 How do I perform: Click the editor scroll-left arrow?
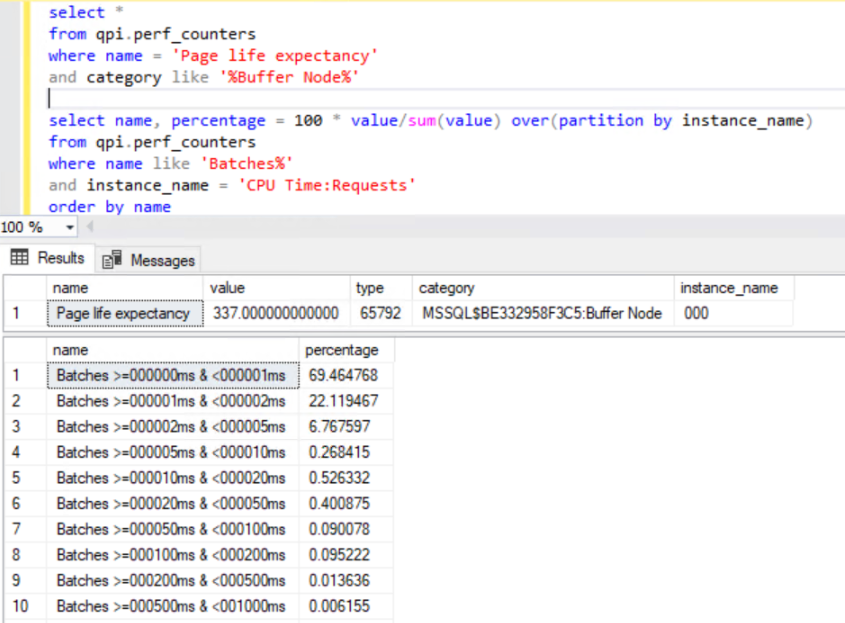pyautogui.click(x=90, y=227)
